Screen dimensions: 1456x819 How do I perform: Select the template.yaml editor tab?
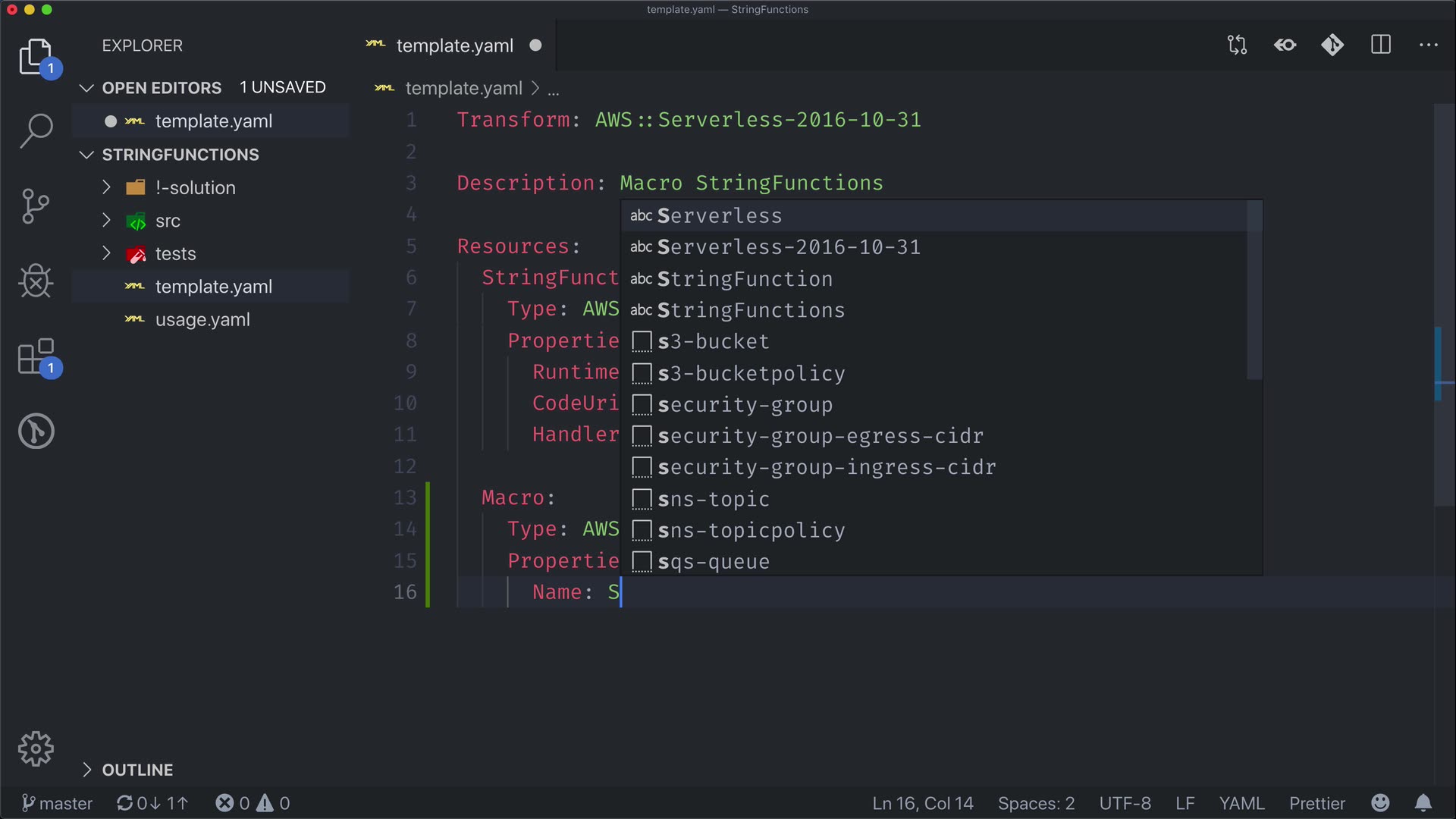point(454,45)
